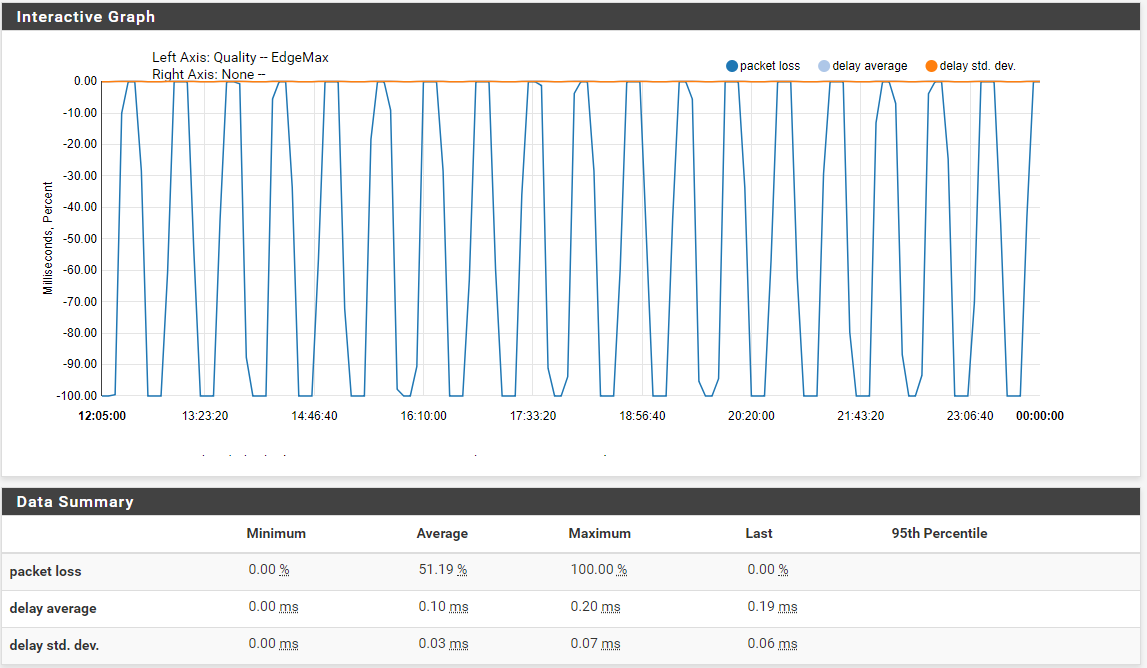The width and height of the screenshot is (1147, 668).
Task: Select the 12:05:00 start time axis label
Action: [102, 416]
